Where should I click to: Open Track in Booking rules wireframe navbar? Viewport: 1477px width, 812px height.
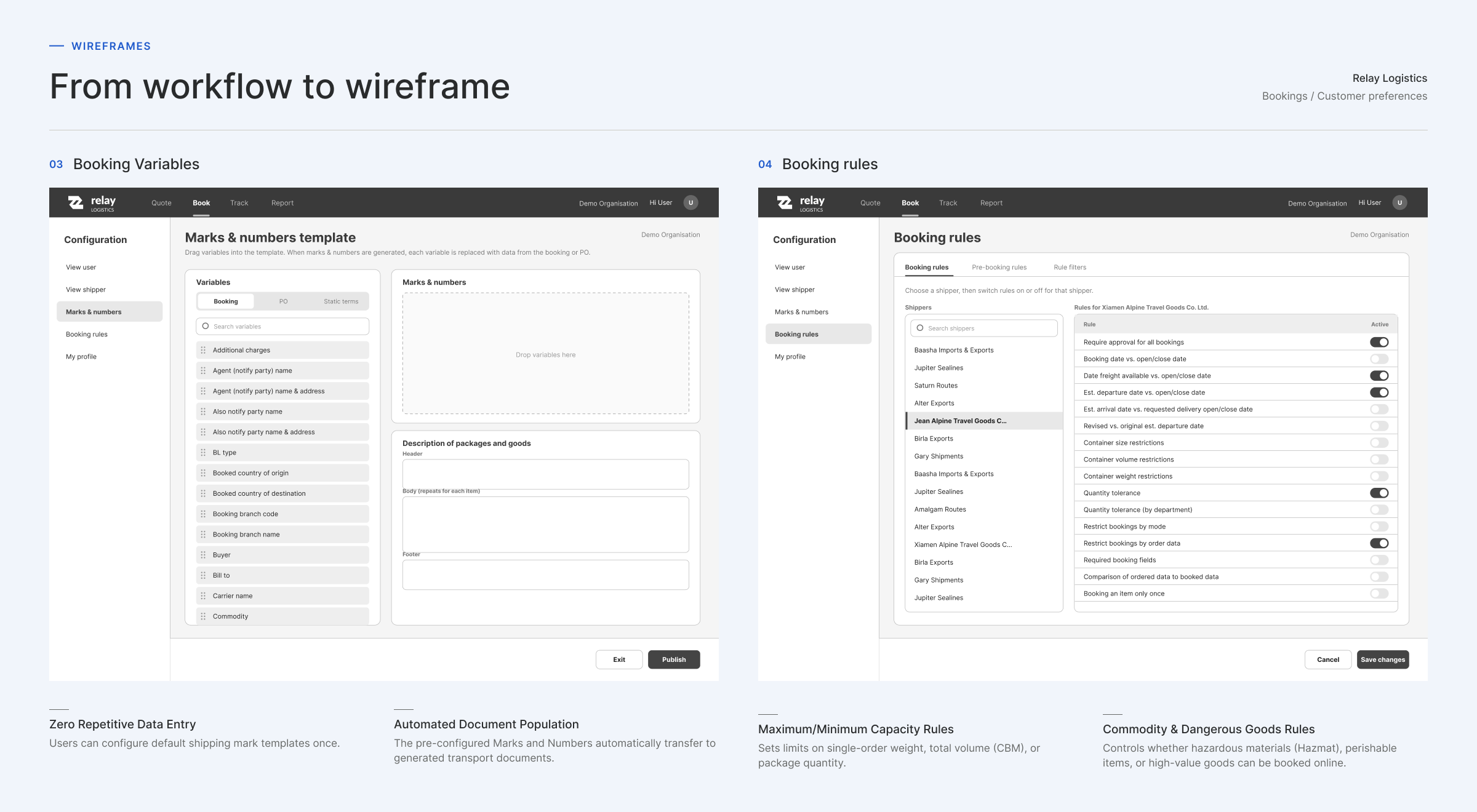[948, 203]
